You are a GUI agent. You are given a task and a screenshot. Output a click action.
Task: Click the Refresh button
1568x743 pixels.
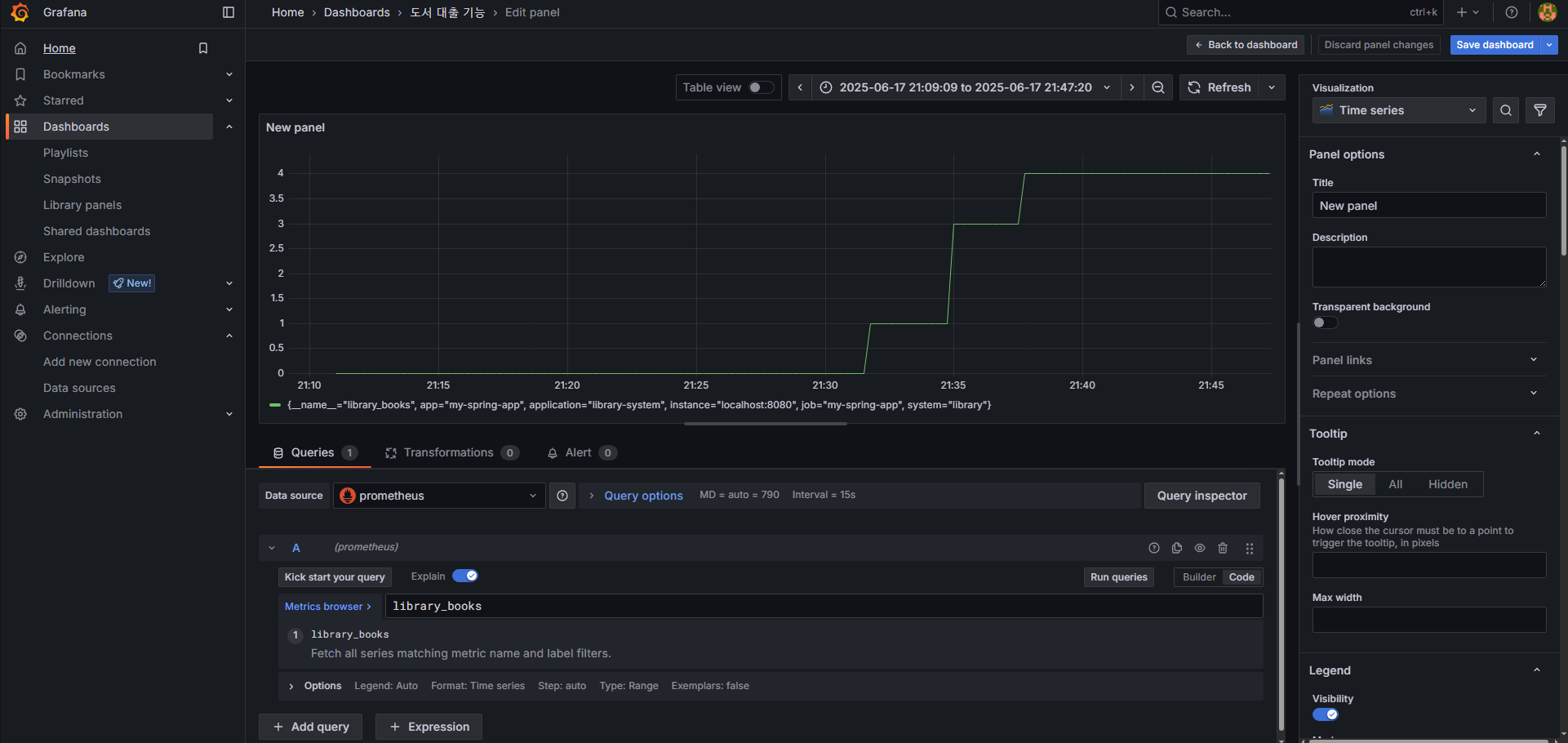click(1219, 87)
